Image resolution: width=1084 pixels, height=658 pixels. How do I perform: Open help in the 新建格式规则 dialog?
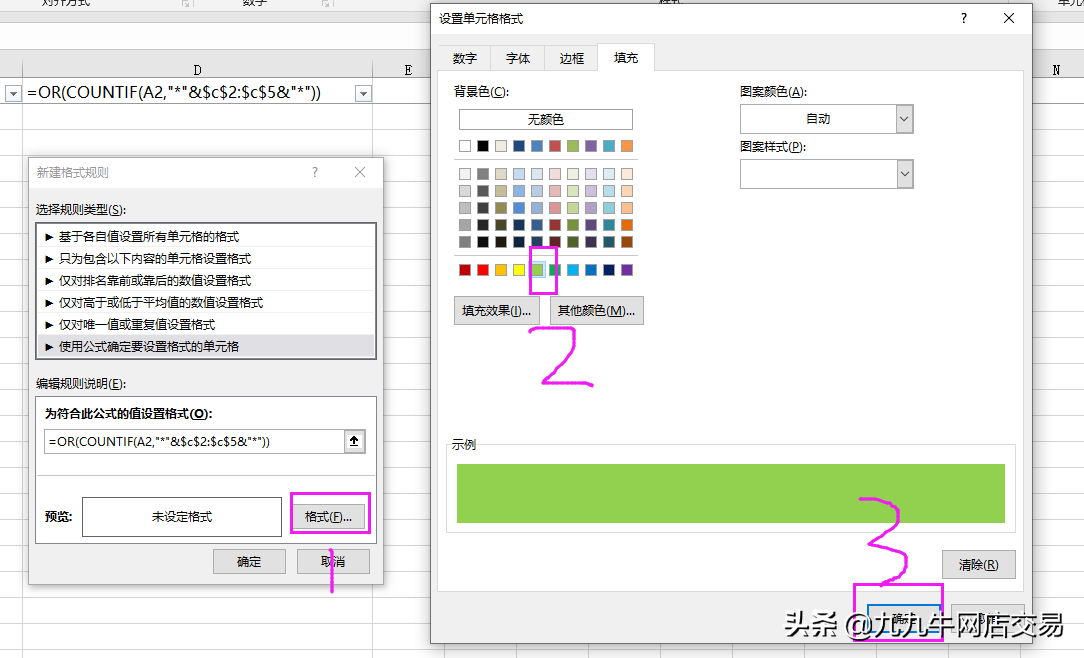pos(315,172)
